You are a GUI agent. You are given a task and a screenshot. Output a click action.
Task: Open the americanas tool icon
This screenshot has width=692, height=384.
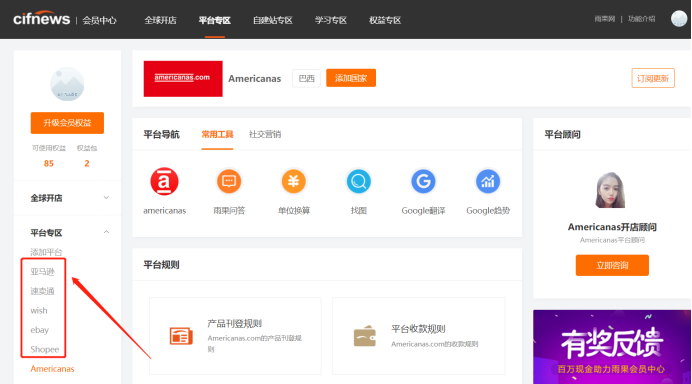[x=164, y=181]
